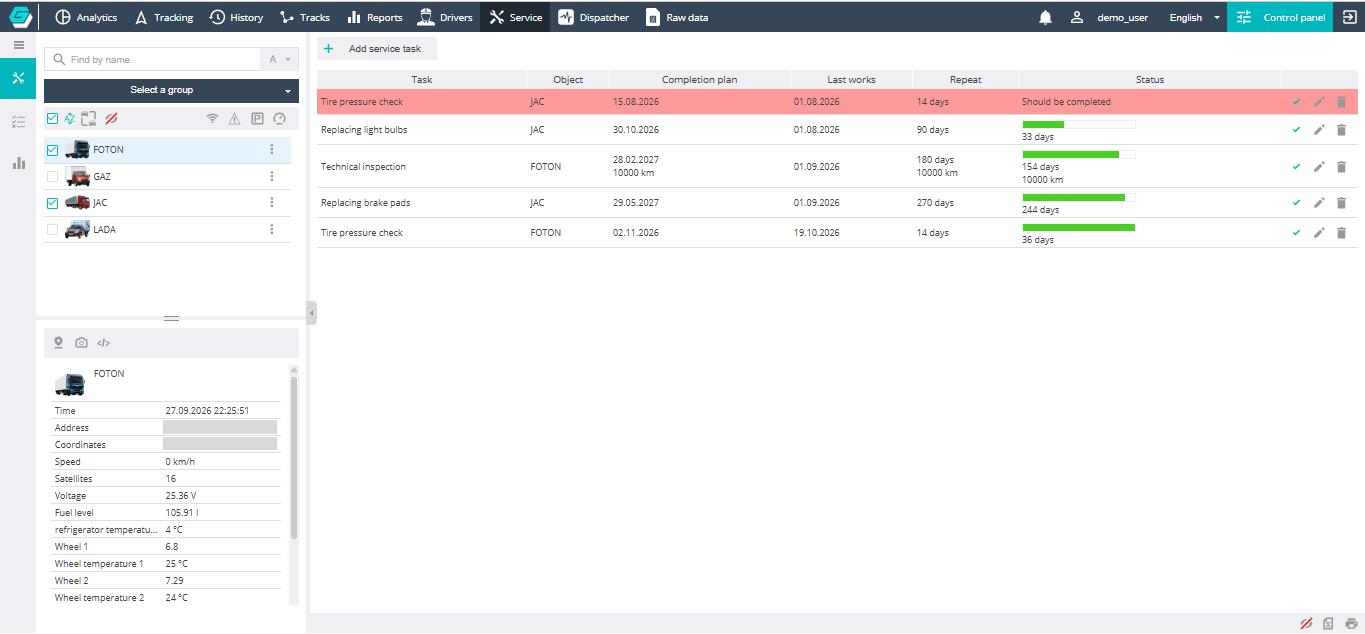Check the GAZ vehicle checkbox

[53, 176]
